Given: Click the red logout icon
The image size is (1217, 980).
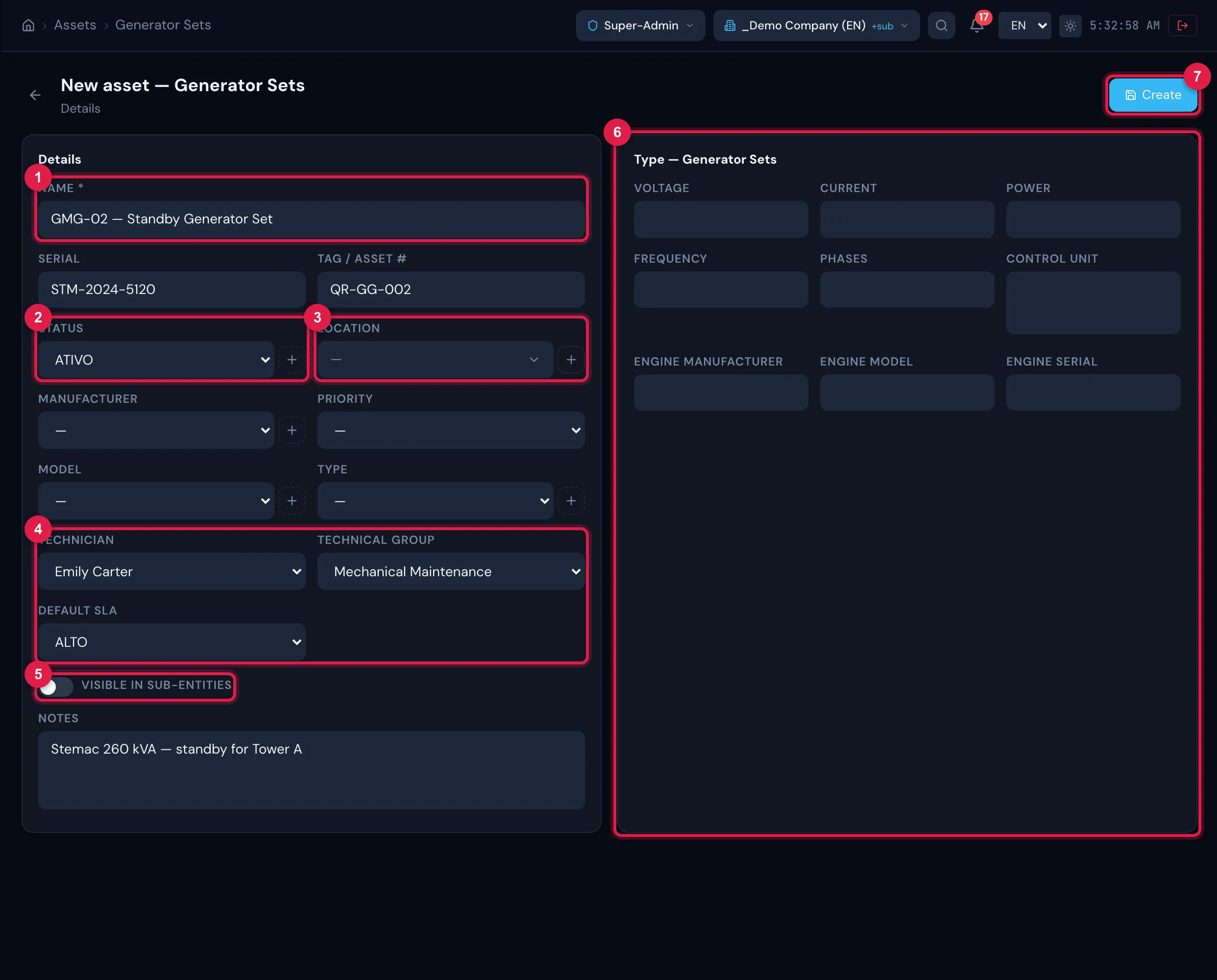Looking at the screenshot, I should tap(1183, 25).
